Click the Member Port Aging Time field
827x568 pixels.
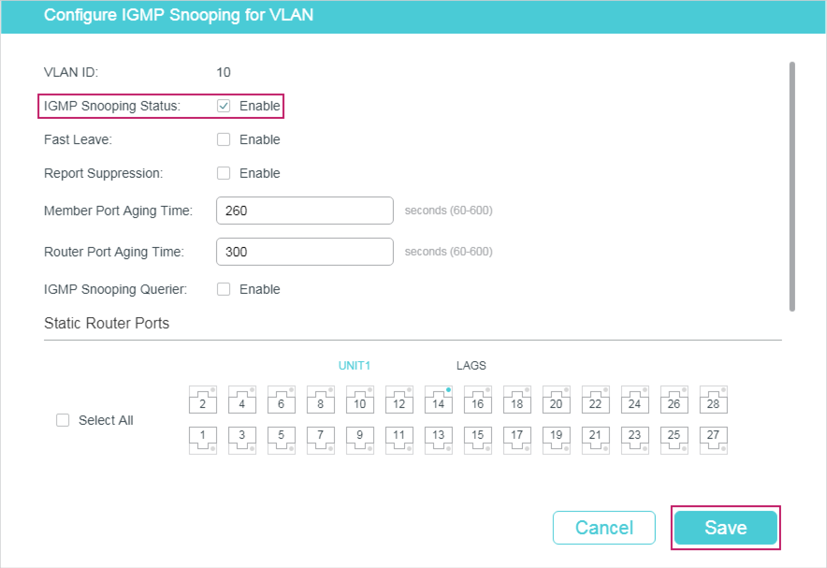(304, 211)
